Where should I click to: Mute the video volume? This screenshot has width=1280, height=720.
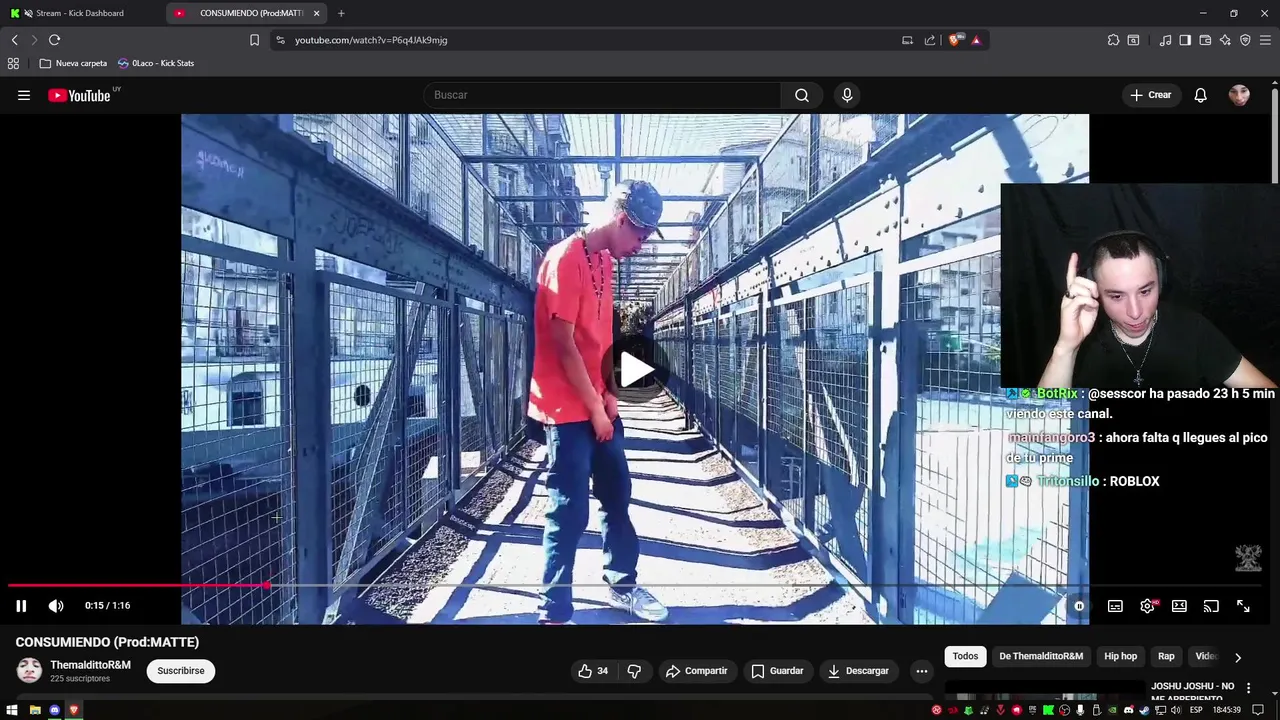56,605
